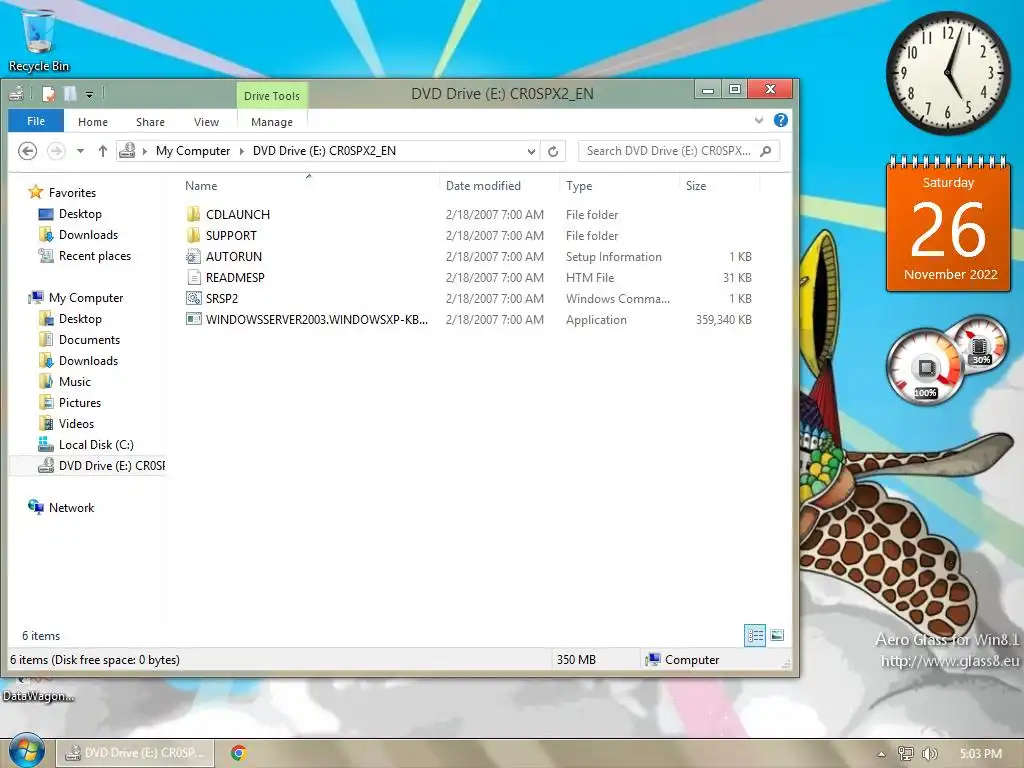
Task: Open Network in the navigation pane
Action: [71, 507]
